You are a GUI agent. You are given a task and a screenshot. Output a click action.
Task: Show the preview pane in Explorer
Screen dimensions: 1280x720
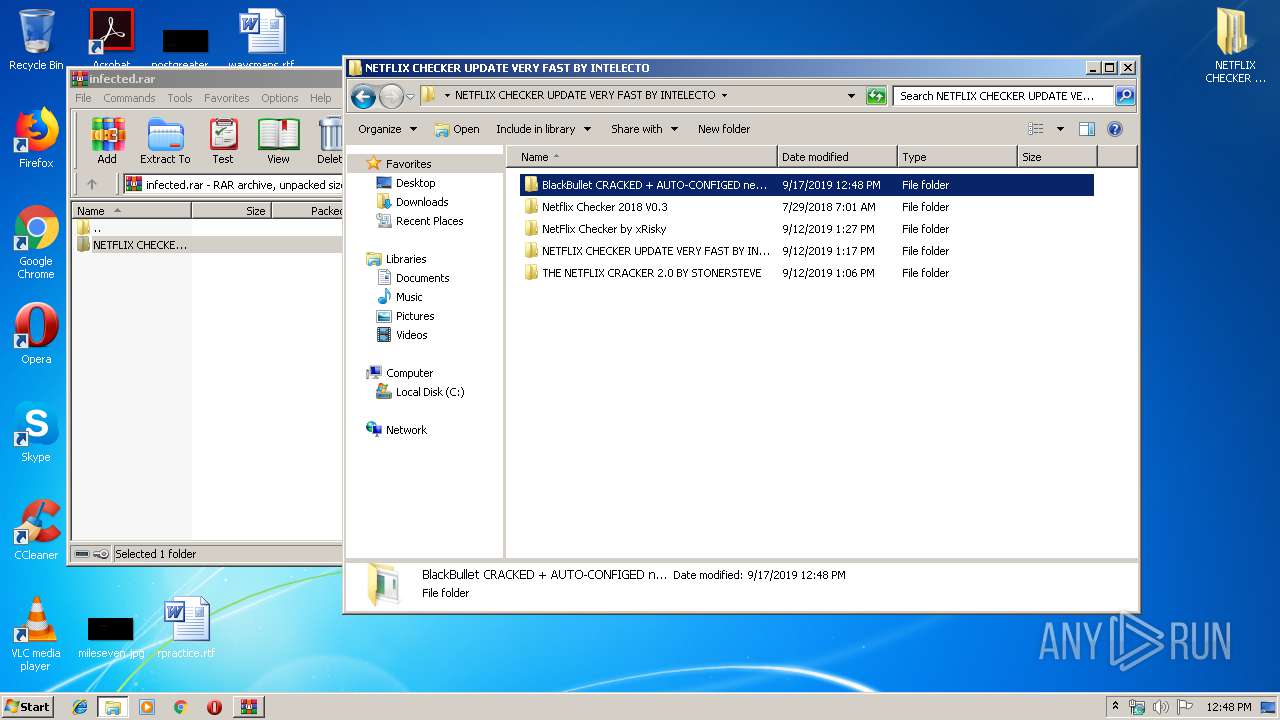pyautogui.click(x=1087, y=129)
